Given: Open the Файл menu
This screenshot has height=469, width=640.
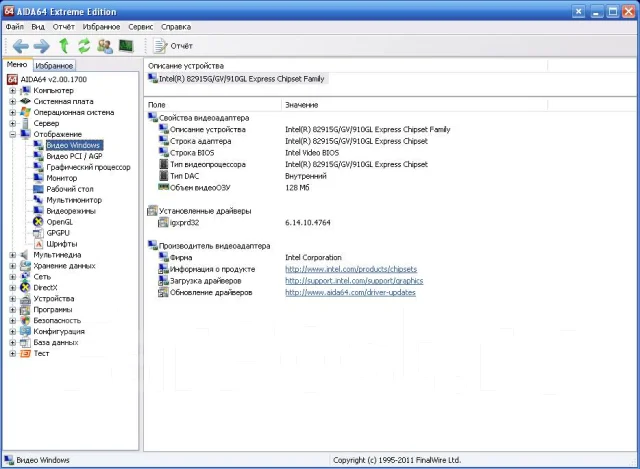Looking at the screenshot, I should [14, 27].
